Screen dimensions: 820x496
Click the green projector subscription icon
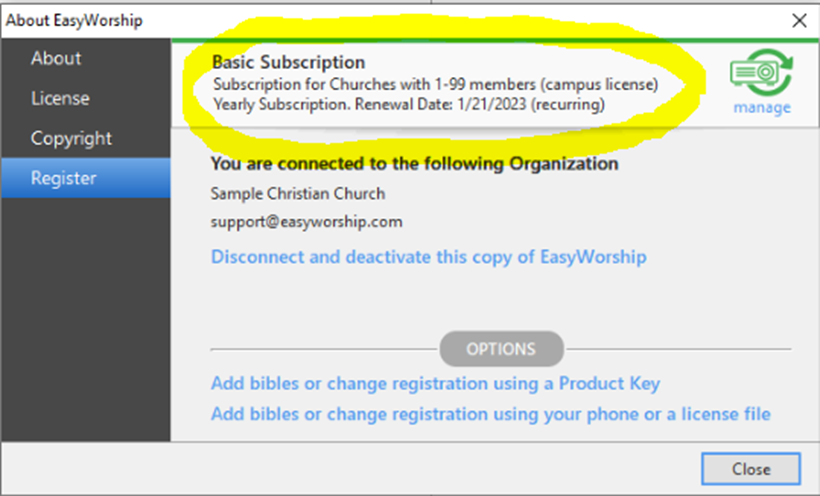761,72
